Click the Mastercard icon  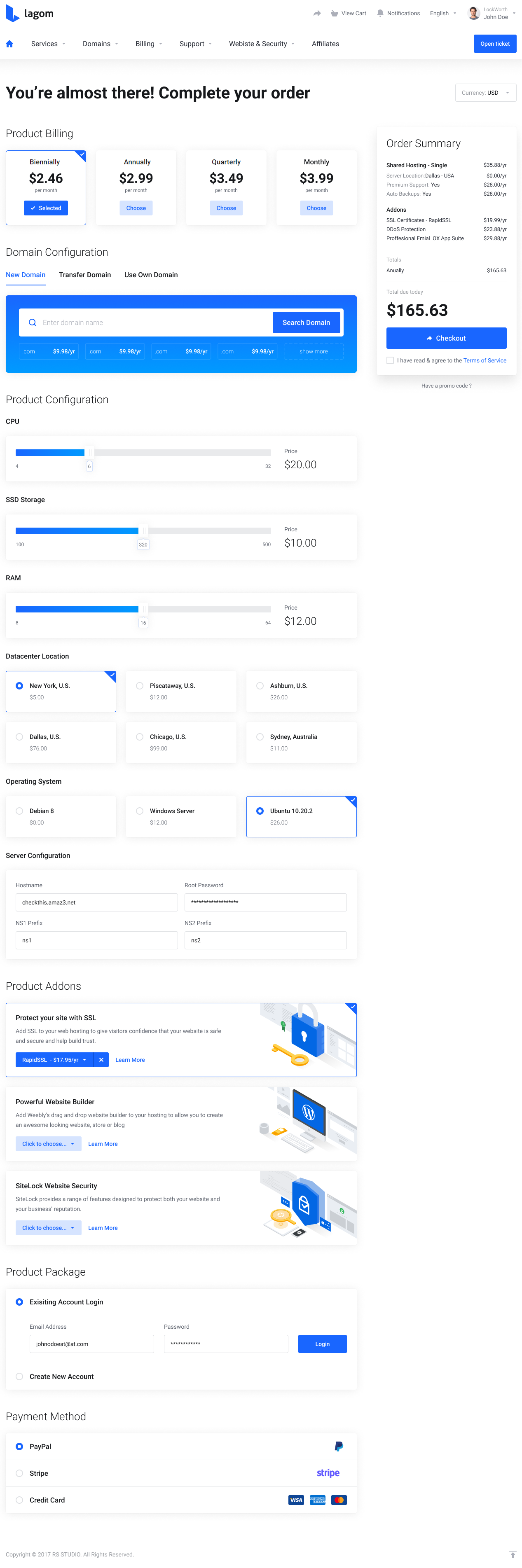point(339,1500)
